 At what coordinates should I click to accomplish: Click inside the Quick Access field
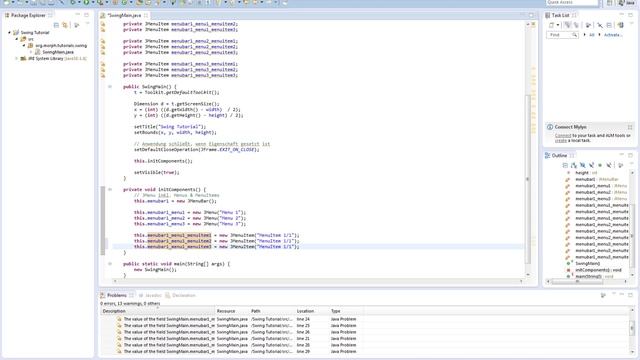pos(571,2)
